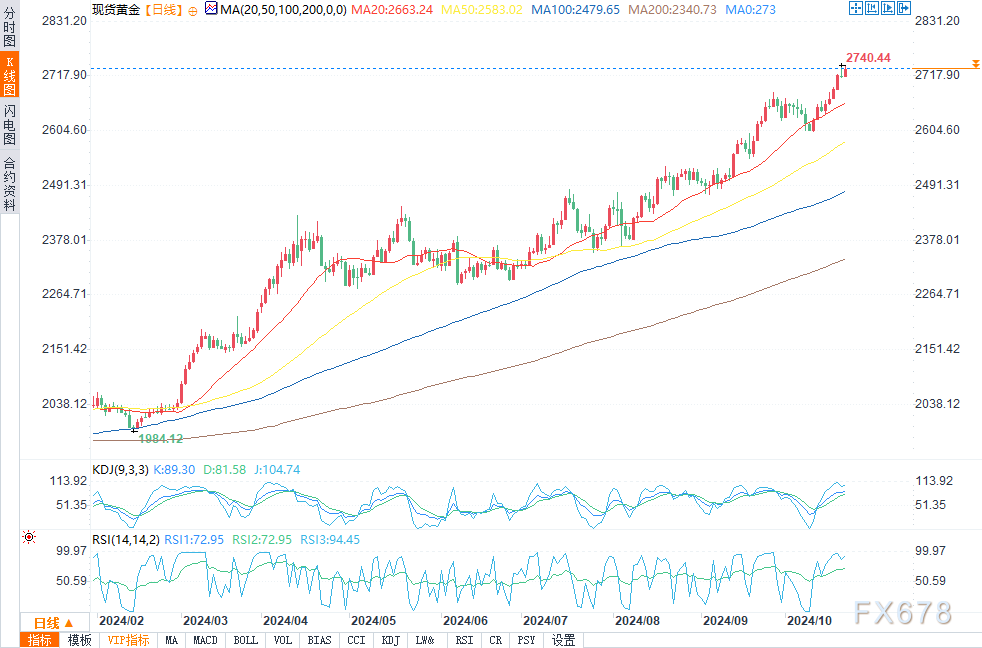Enable the BOLL indicator
Screen dimensions: 982x648
click(x=245, y=640)
